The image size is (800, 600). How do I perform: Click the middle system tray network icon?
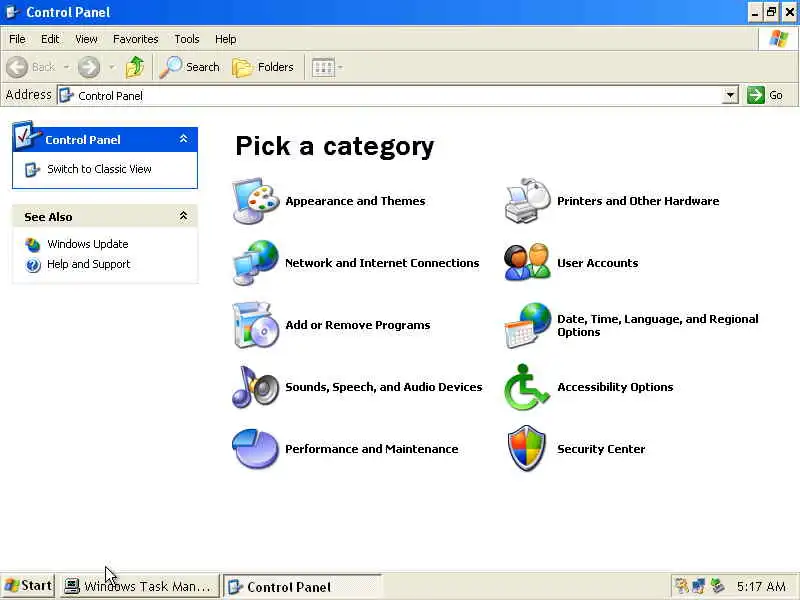(x=699, y=585)
